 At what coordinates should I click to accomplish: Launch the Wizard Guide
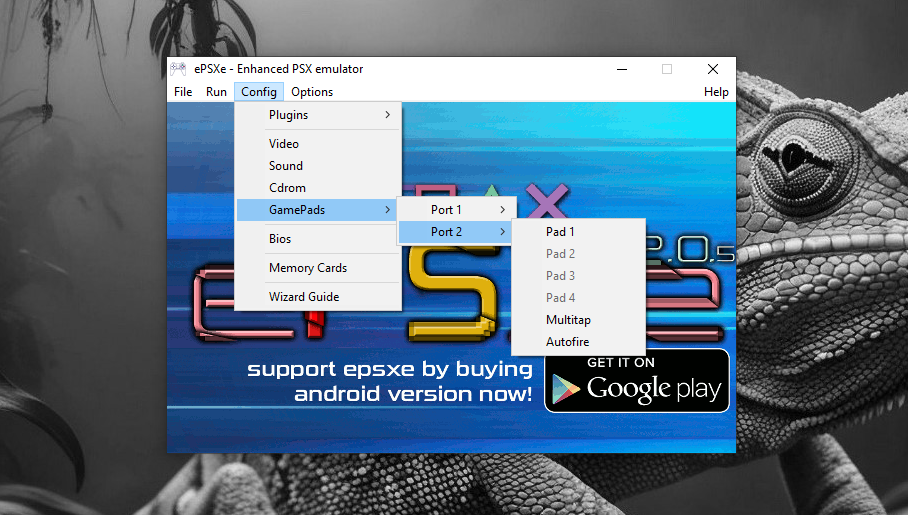point(304,297)
